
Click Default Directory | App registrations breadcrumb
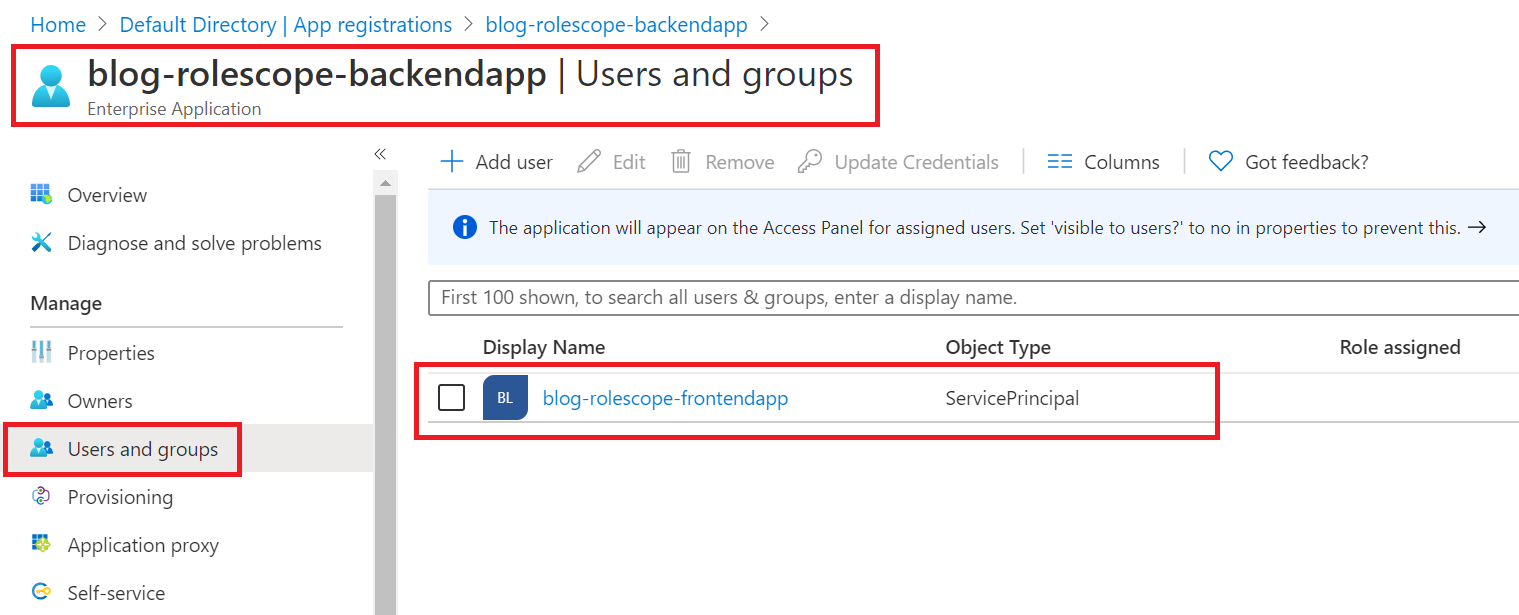click(x=286, y=24)
